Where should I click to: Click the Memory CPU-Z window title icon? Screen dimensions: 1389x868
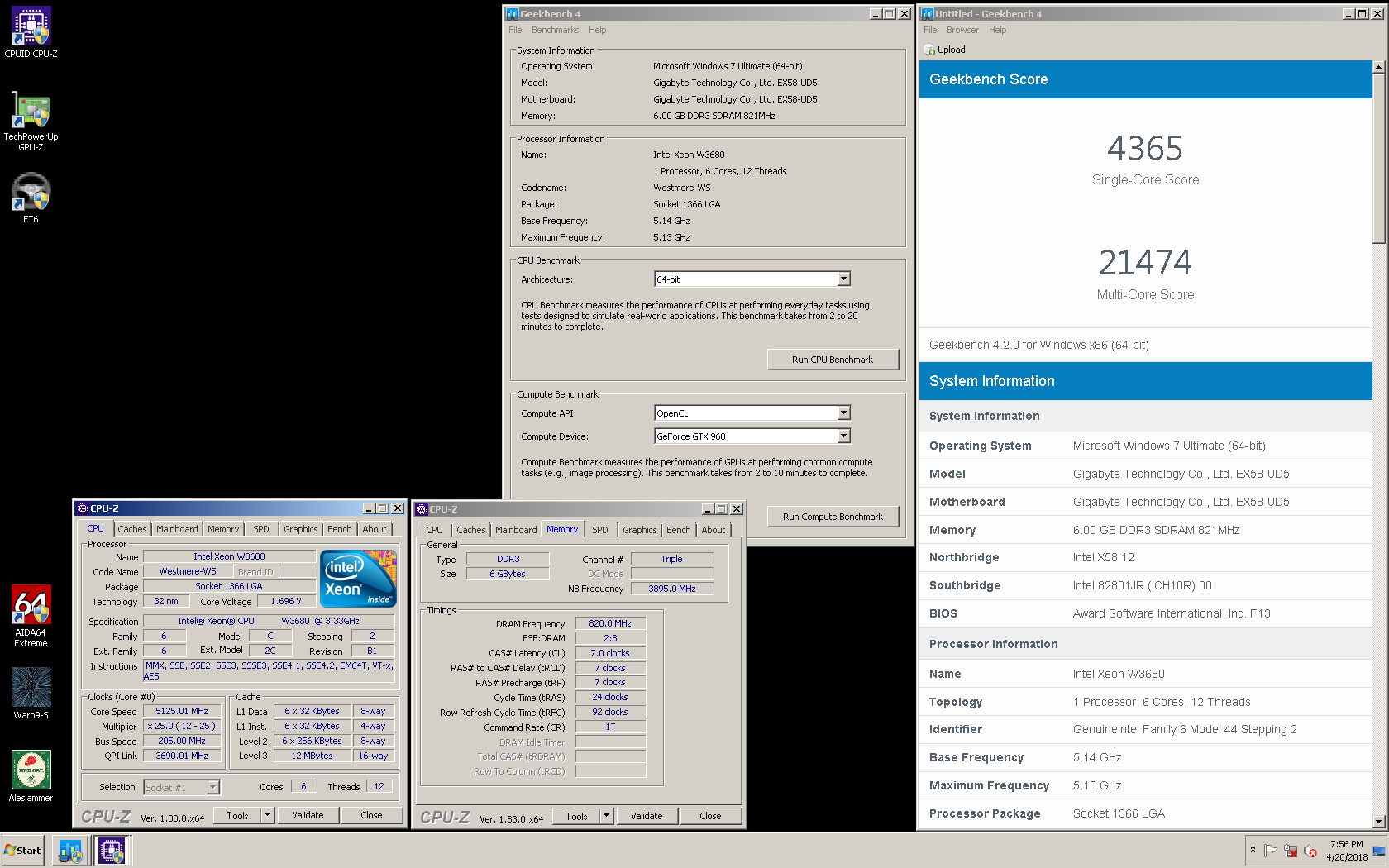[x=422, y=509]
